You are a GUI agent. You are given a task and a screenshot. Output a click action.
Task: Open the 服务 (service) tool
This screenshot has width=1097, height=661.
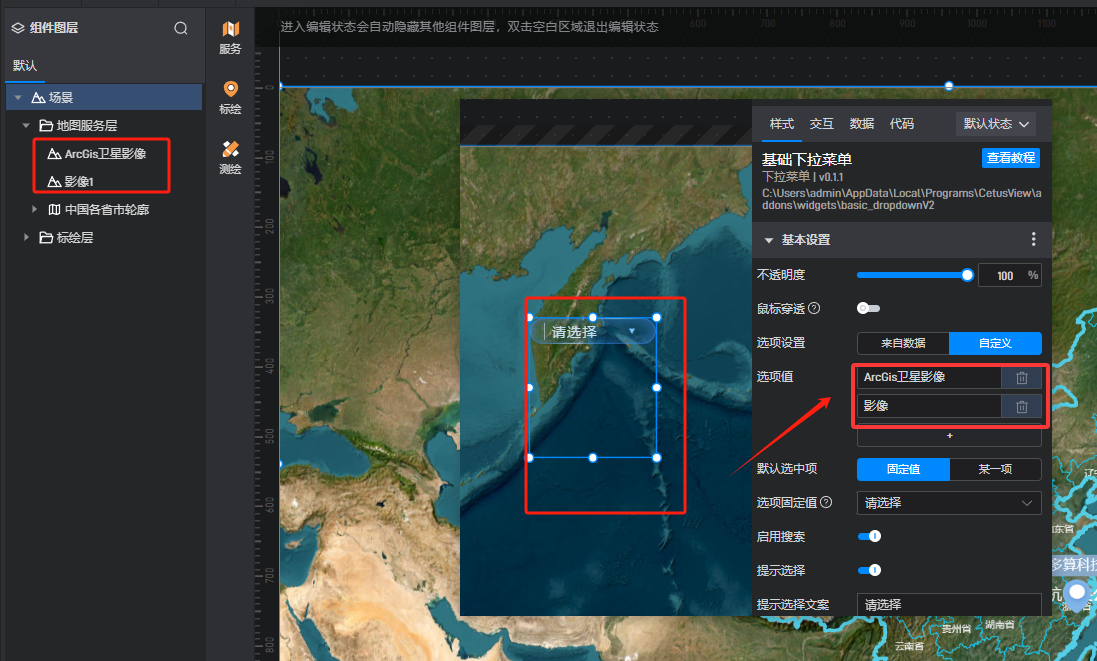click(230, 37)
